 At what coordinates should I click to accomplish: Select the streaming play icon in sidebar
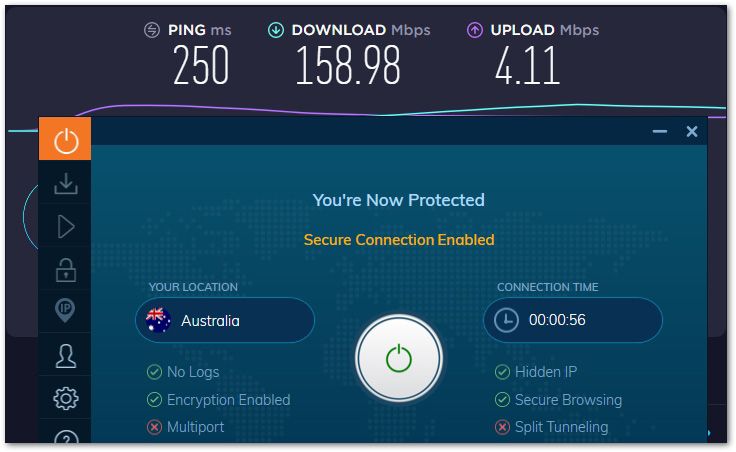point(66,227)
